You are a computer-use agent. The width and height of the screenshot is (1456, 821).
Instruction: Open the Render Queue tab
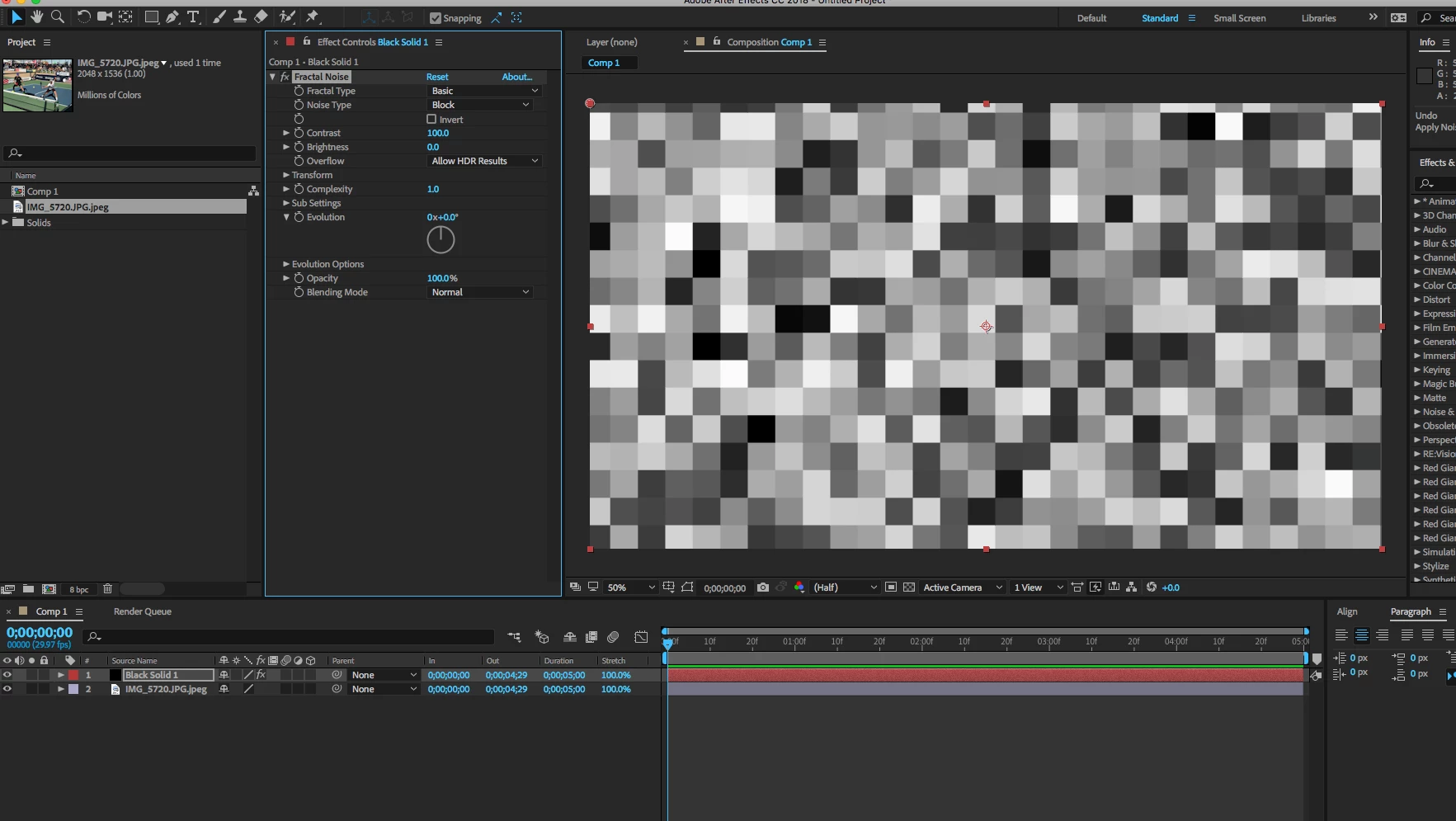tap(143, 611)
